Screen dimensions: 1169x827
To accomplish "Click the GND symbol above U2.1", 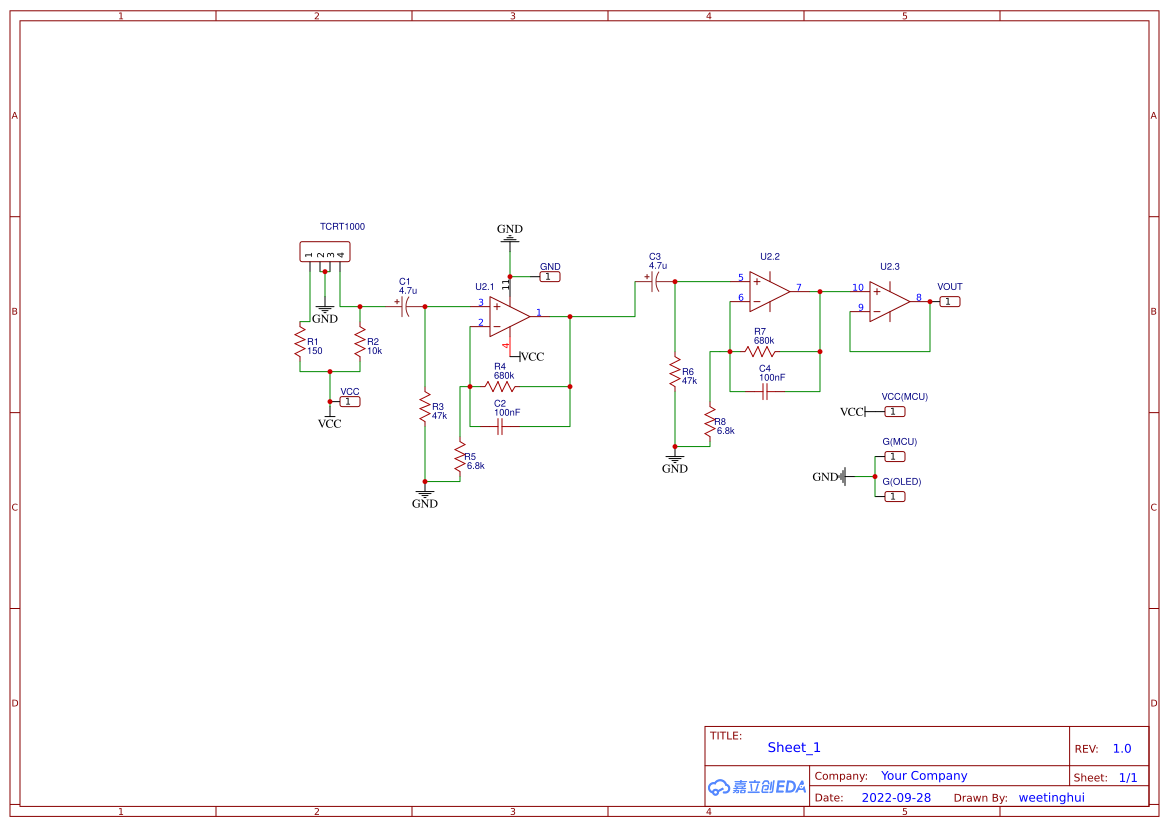I will click(x=510, y=232).
